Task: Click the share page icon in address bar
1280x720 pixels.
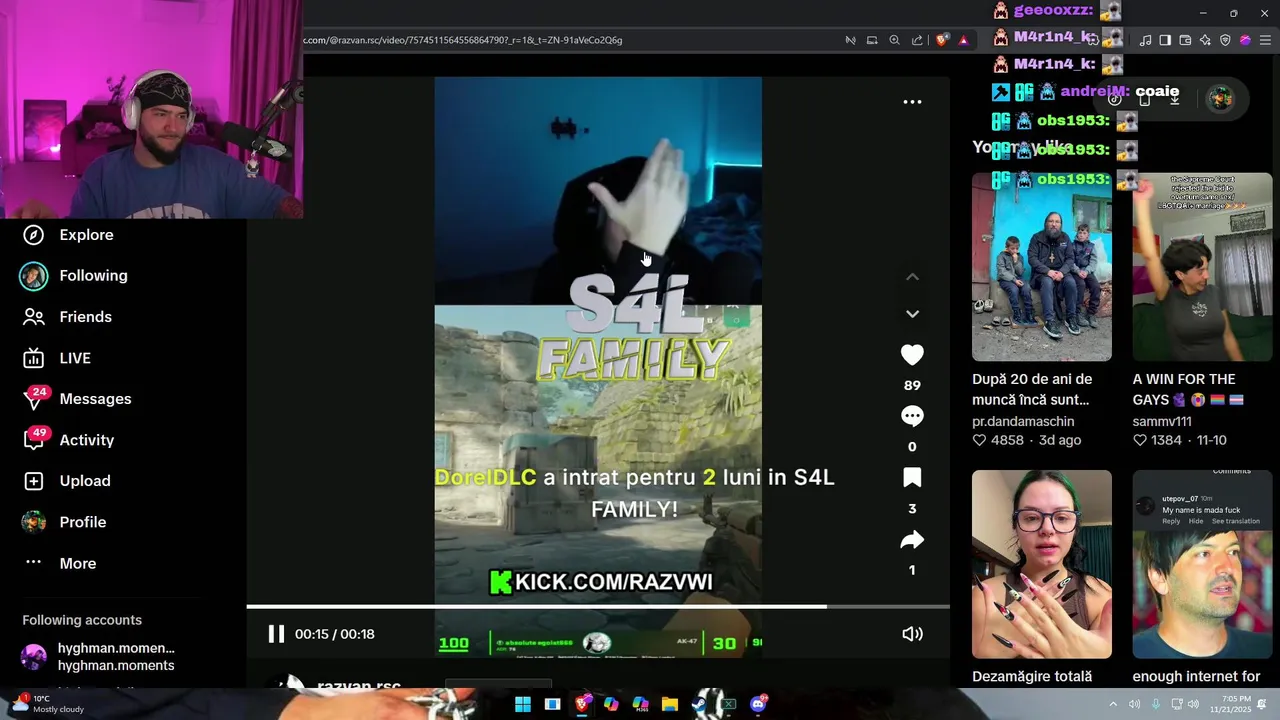Action: tap(917, 40)
